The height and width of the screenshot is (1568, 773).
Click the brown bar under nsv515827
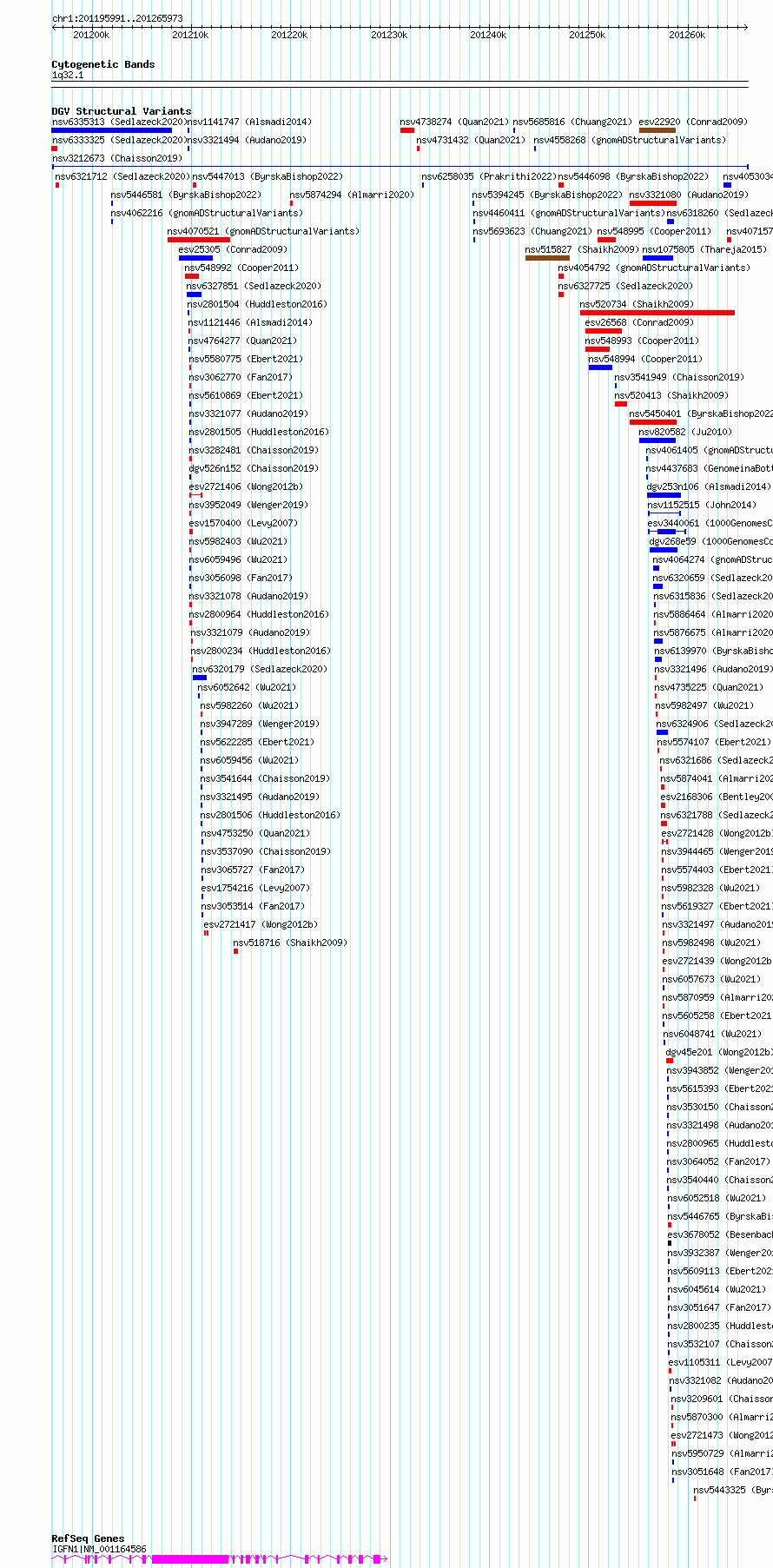click(548, 258)
